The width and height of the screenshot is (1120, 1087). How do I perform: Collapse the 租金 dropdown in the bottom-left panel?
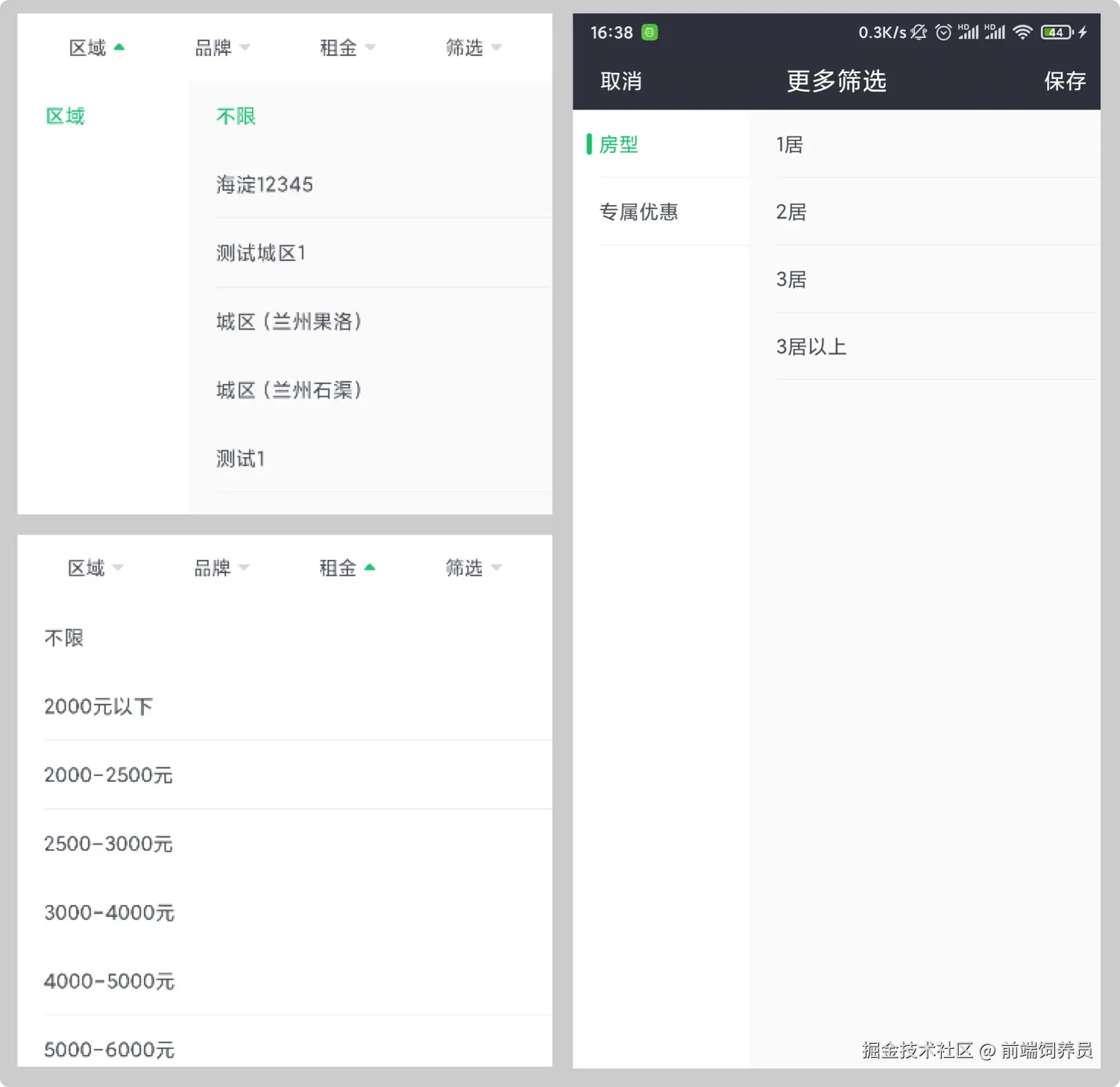[x=347, y=568]
